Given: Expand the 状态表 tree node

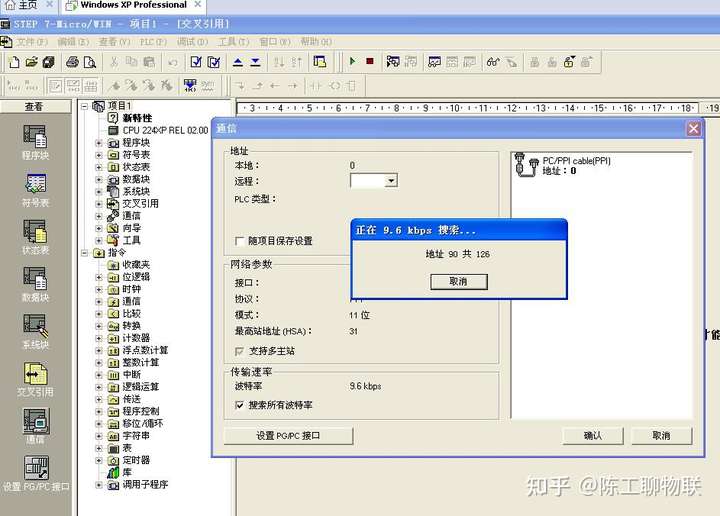Looking at the screenshot, I should click(99, 167).
